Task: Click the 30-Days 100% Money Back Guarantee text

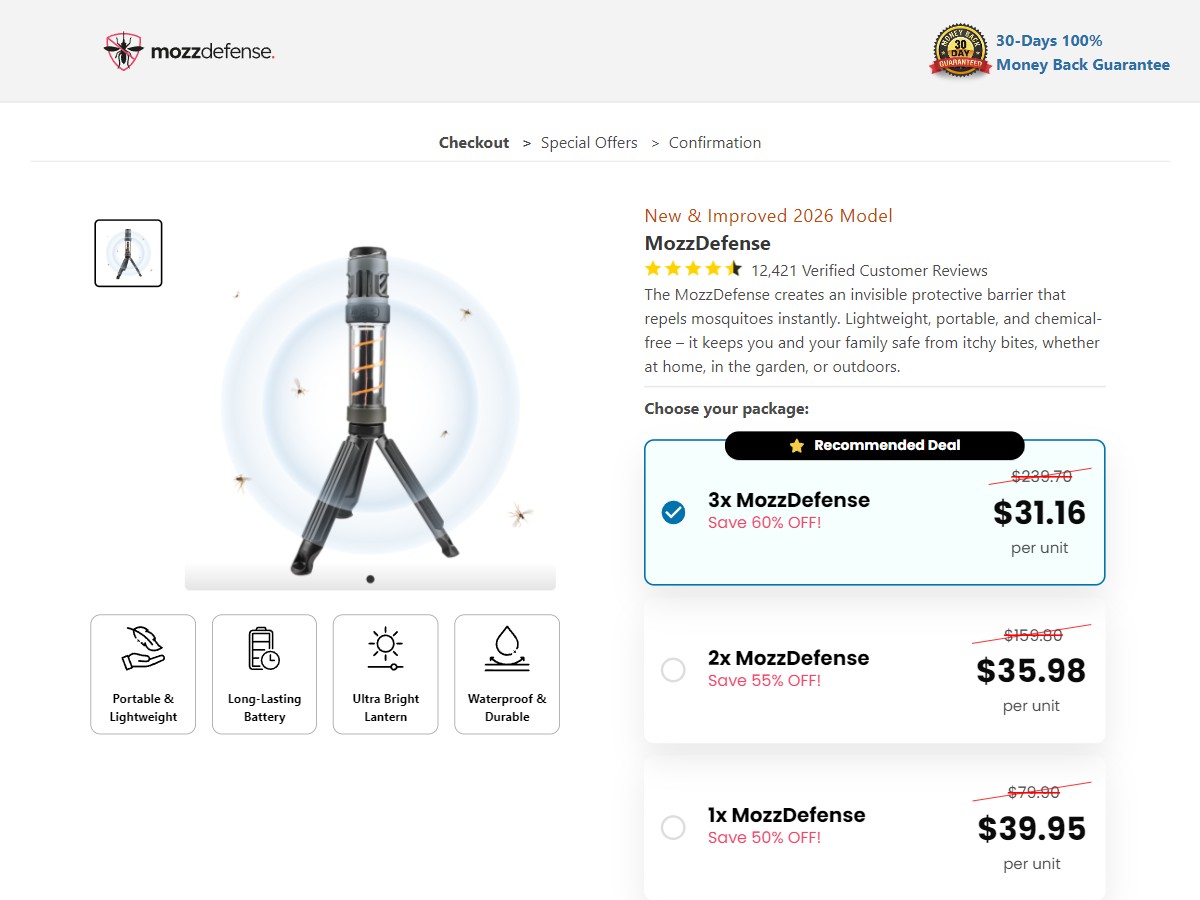Action: (1082, 53)
